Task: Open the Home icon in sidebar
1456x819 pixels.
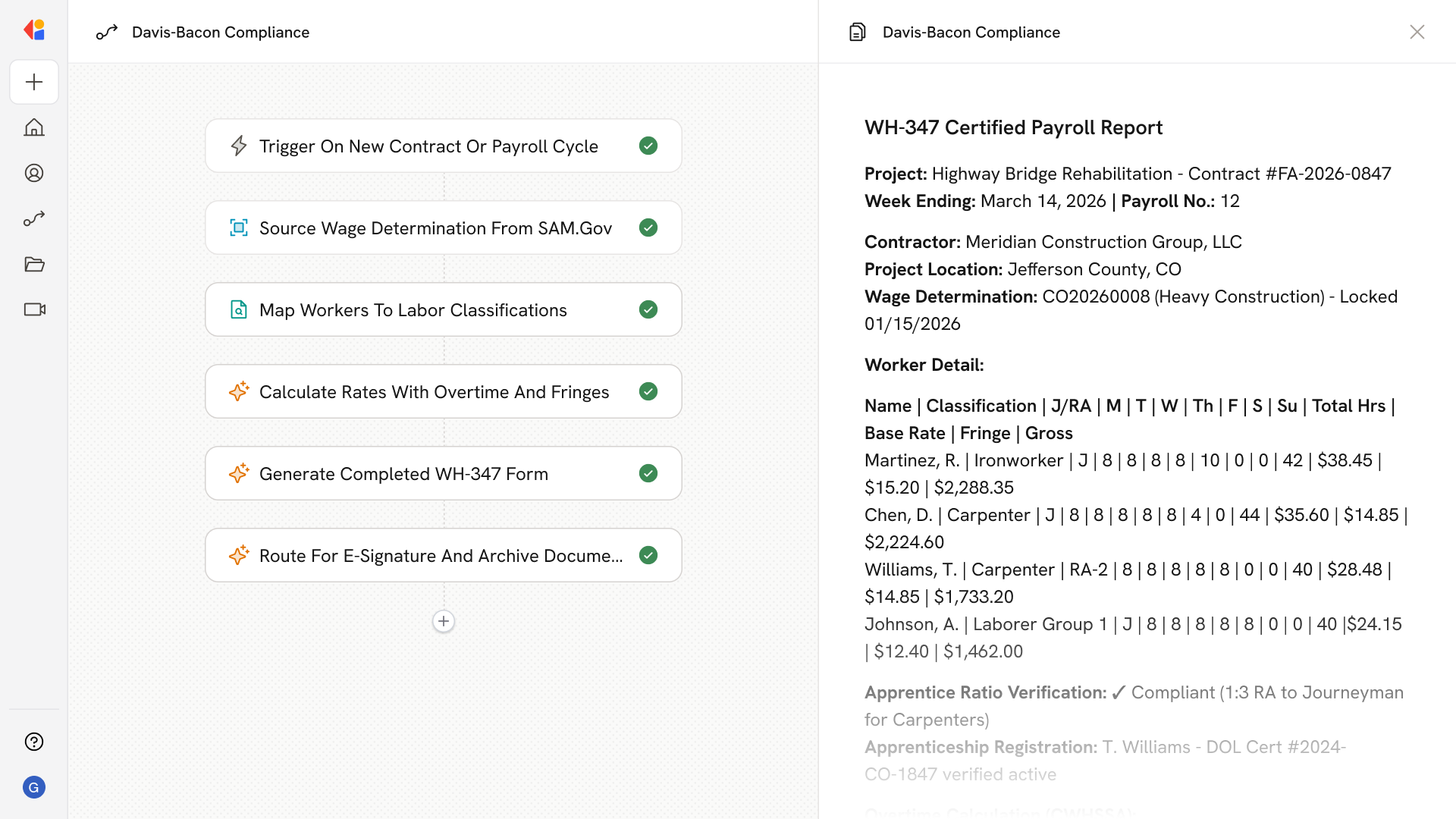Action: click(x=34, y=127)
